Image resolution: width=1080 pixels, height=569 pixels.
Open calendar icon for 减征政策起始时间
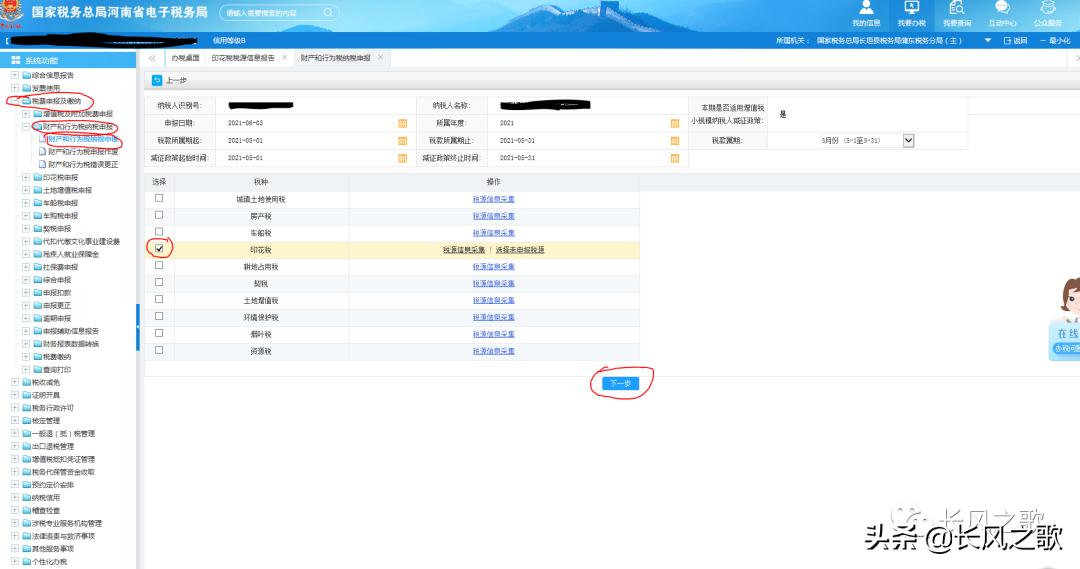(x=403, y=158)
